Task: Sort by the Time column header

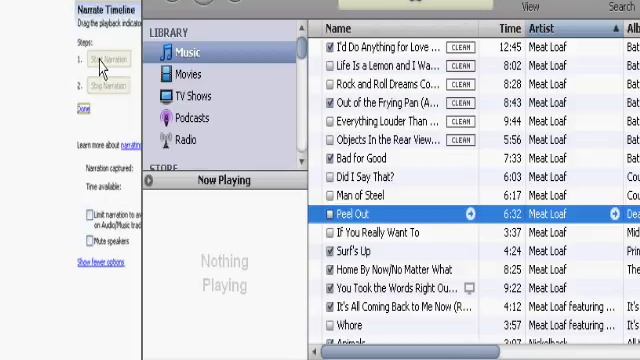Action: 502,29
